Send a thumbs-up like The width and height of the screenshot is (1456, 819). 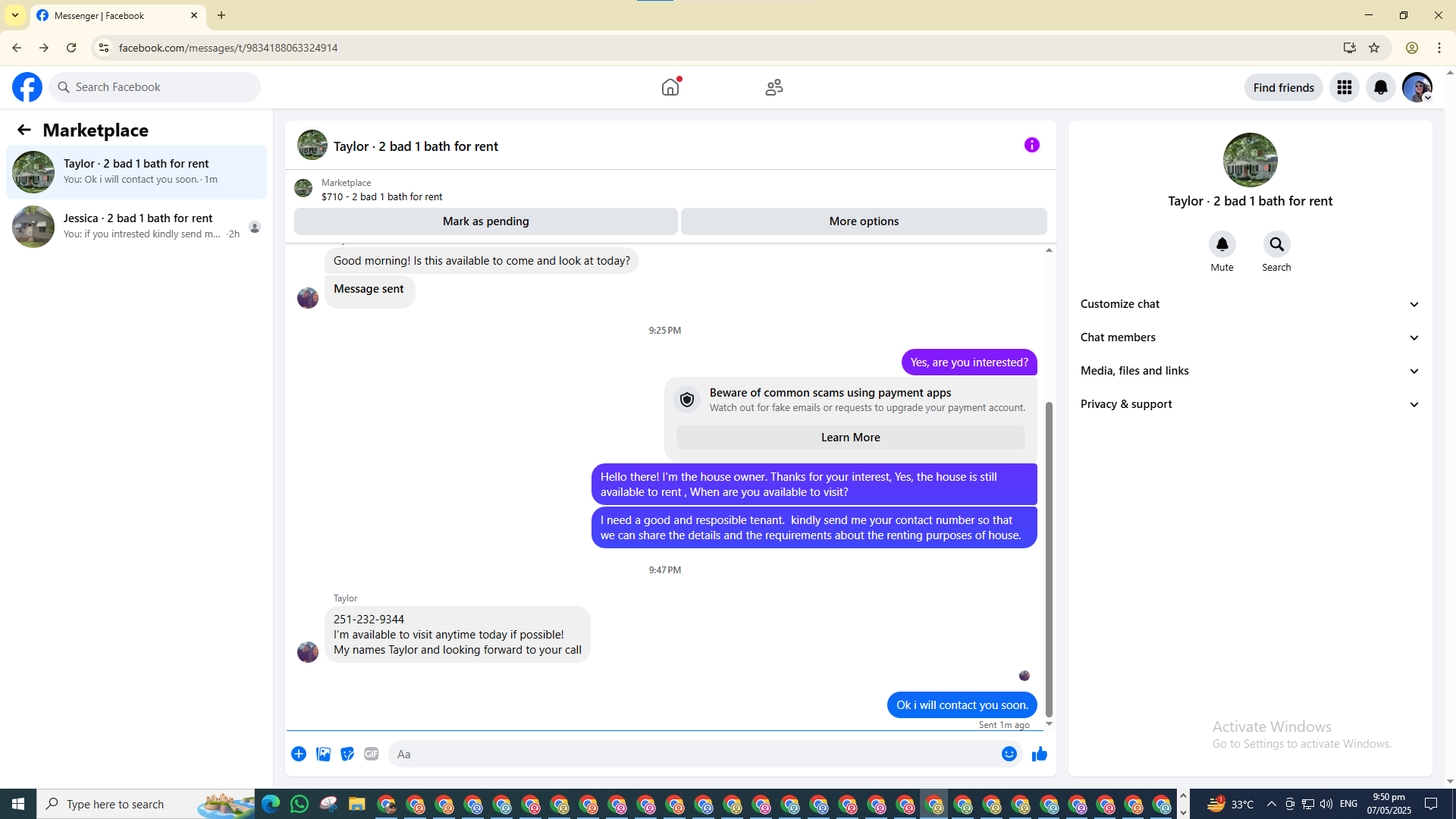[1039, 754]
